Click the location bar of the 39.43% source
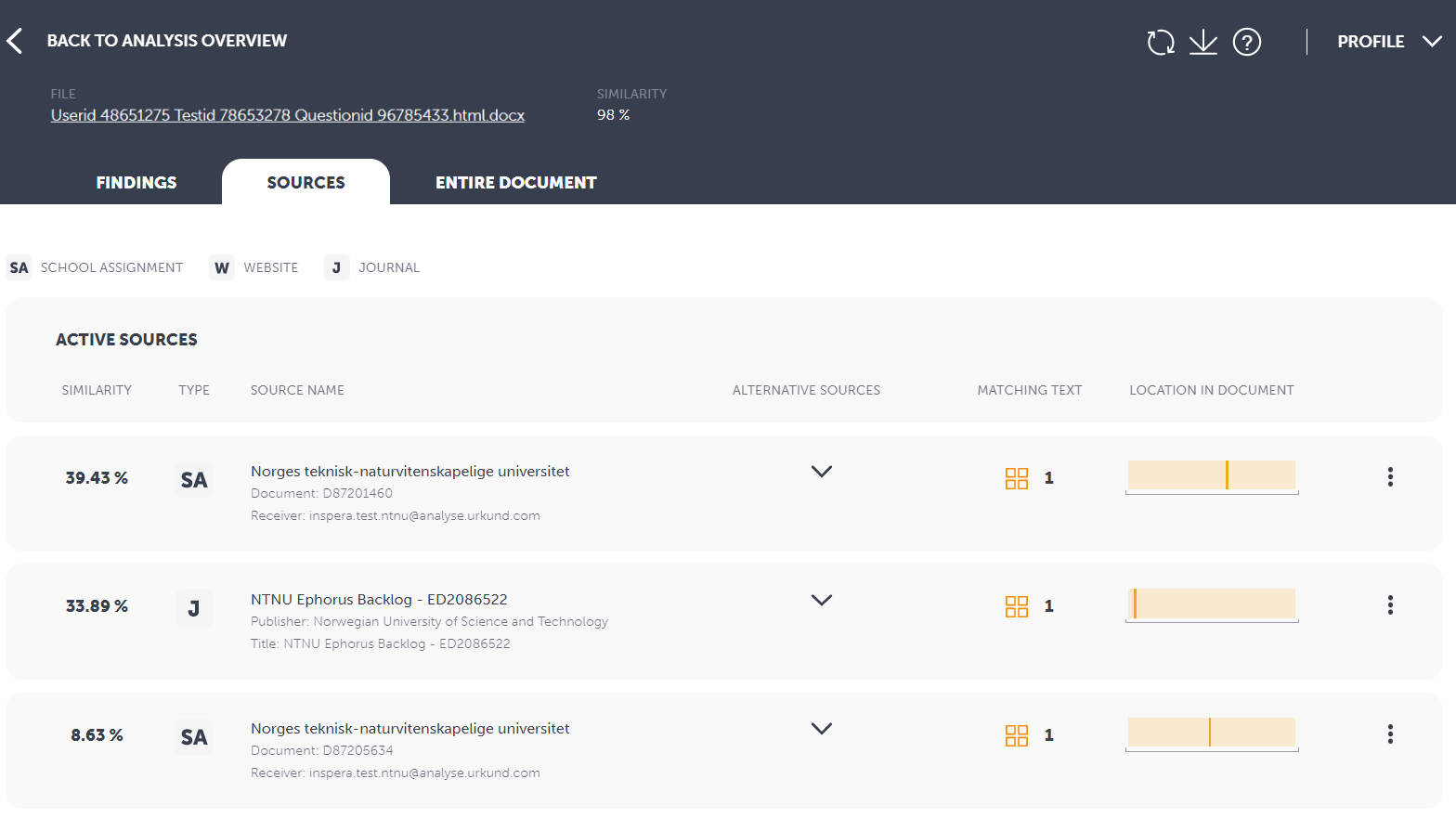Image resolution: width=1456 pixels, height=818 pixels. point(1212,475)
